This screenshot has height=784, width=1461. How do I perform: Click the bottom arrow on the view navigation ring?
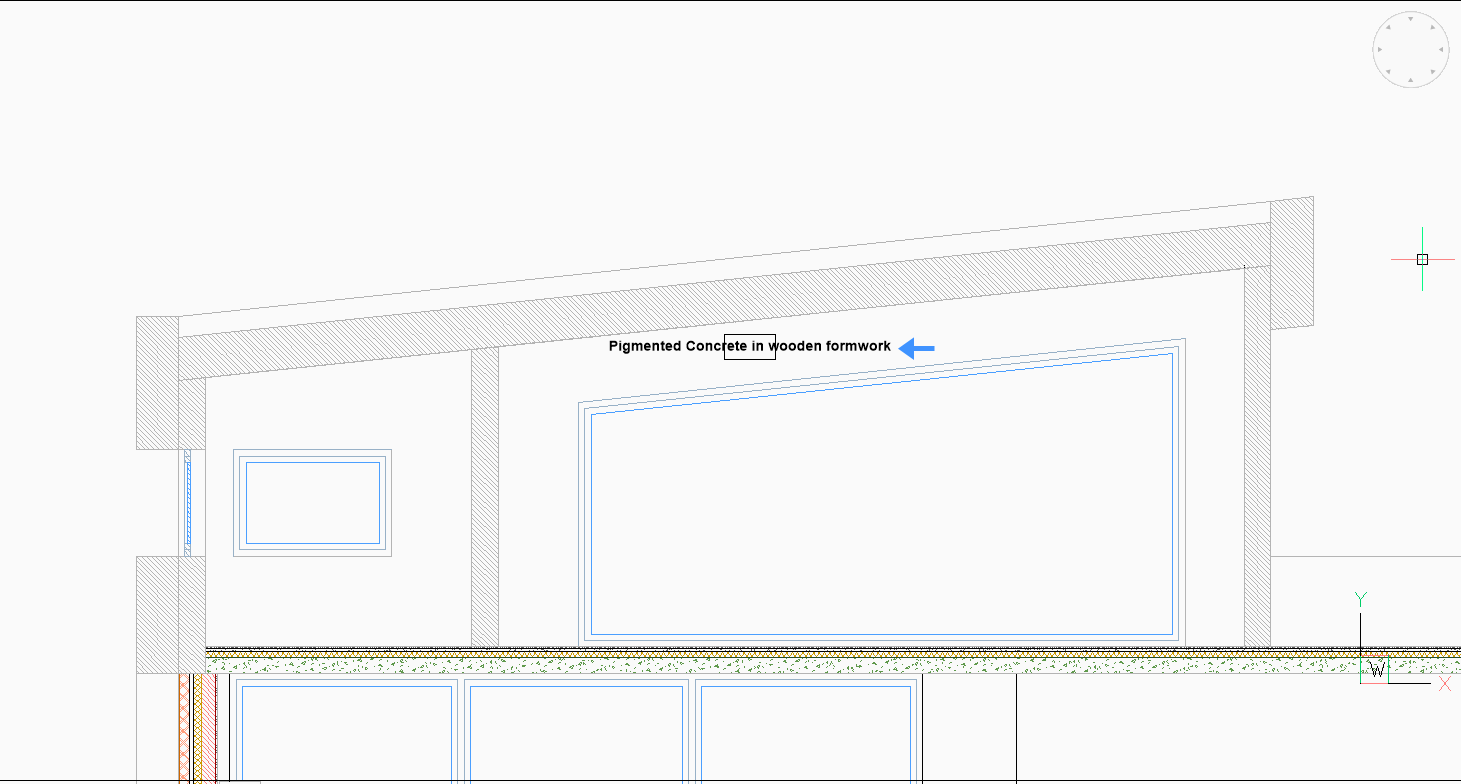[x=1411, y=81]
